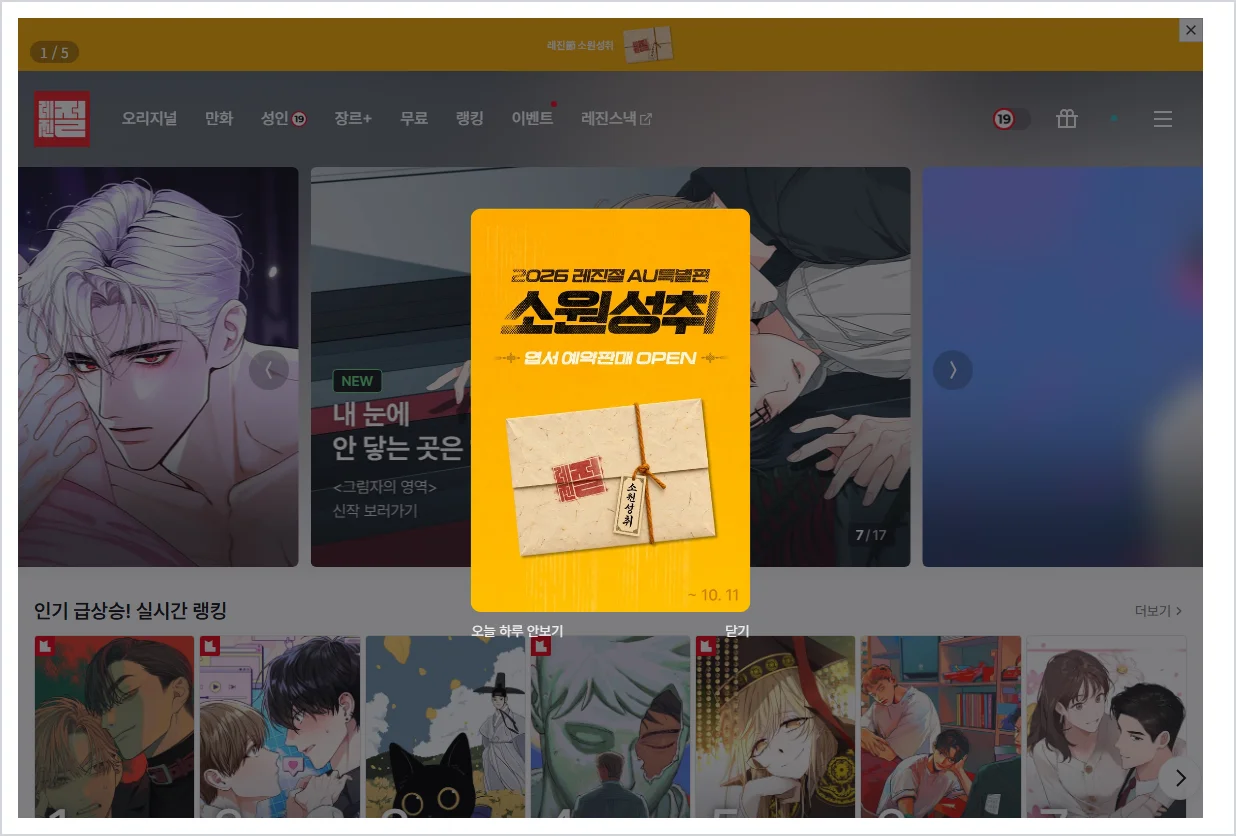Click the 7/17 slide counter
Image resolution: width=1236 pixels, height=836 pixels.
click(x=871, y=535)
